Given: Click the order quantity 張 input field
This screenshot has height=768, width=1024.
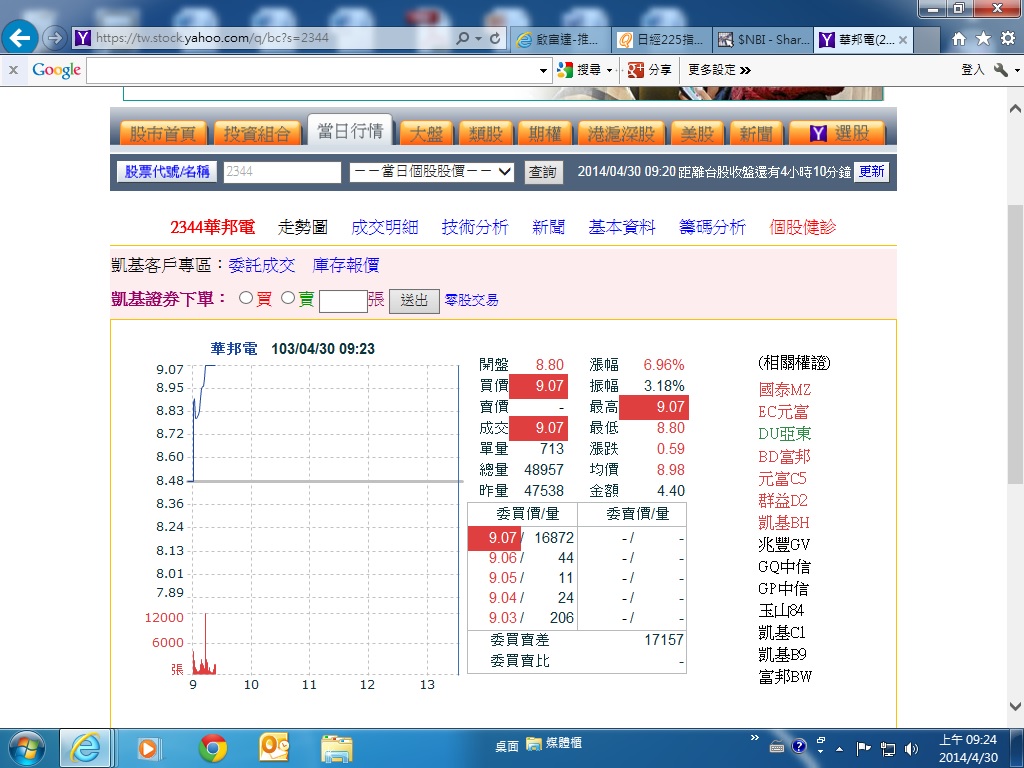Looking at the screenshot, I should point(343,301).
